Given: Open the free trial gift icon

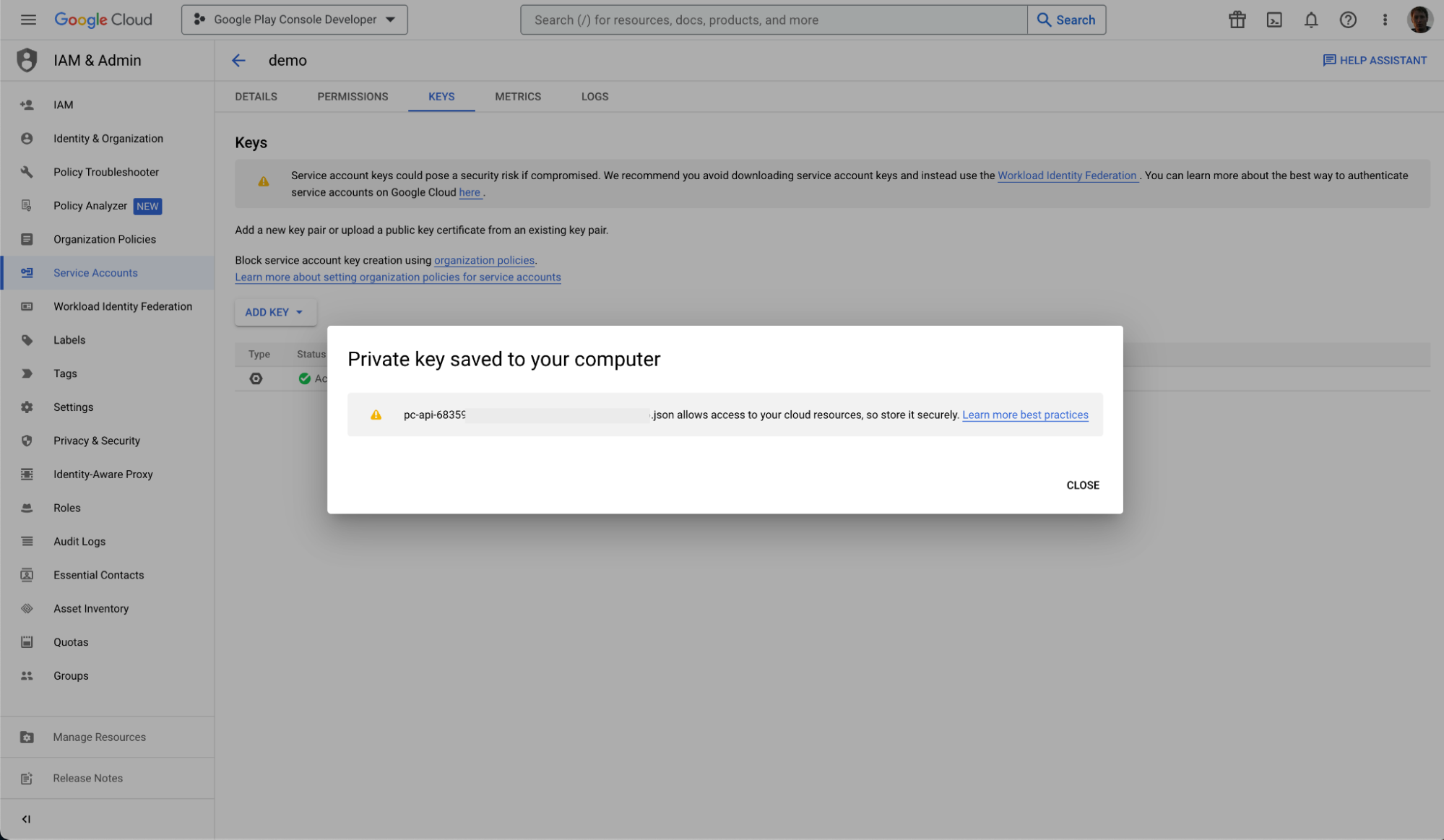Looking at the screenshot, I should (1237, 20).
